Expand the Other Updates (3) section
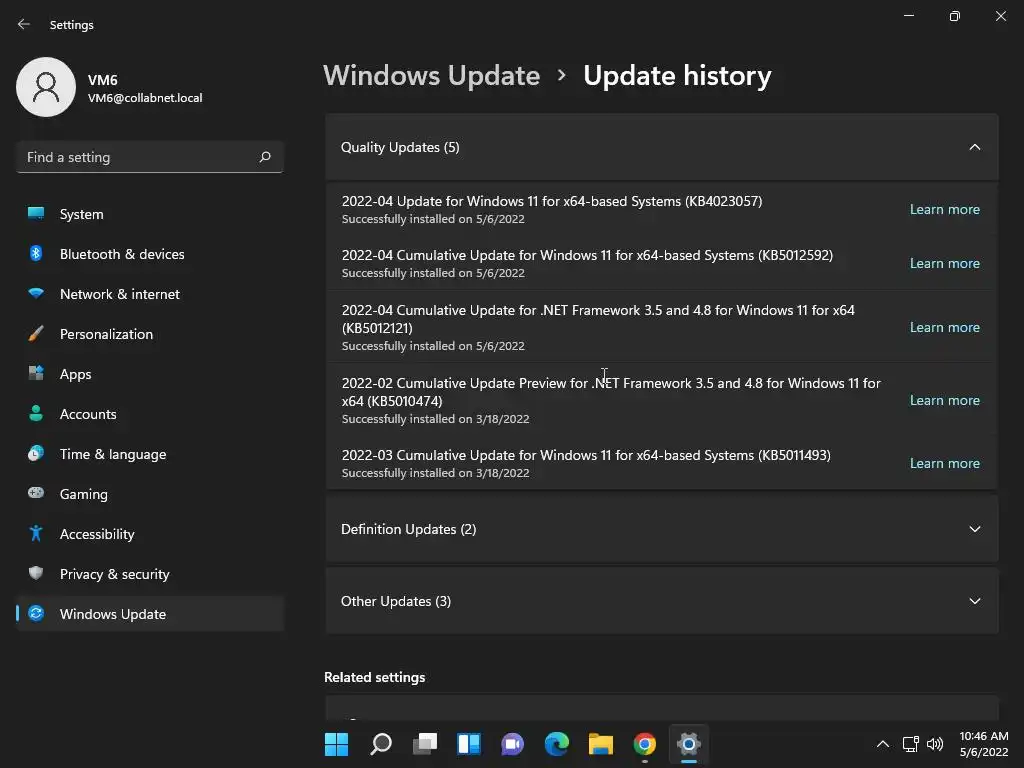 (x=974, y=601)
